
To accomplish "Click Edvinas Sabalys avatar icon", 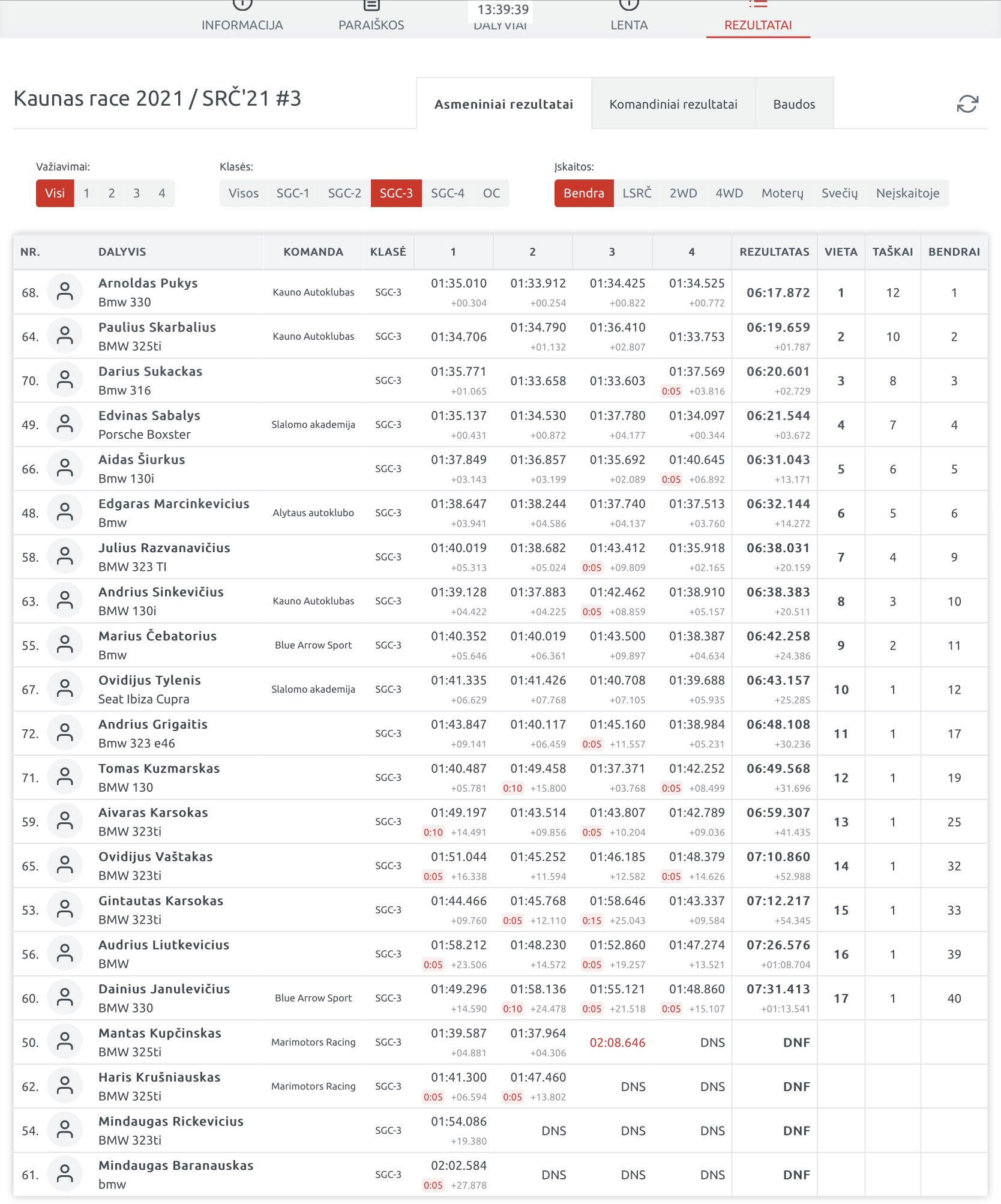I will click(65, 425).
